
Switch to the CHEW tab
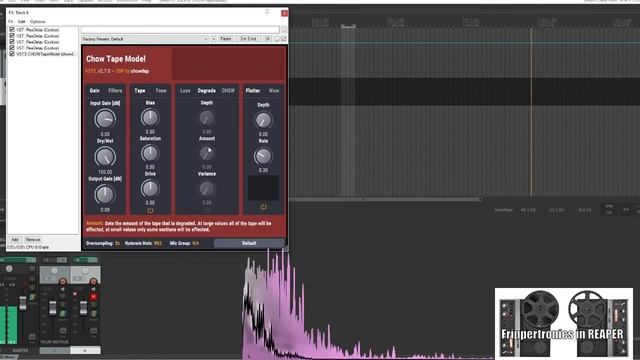click(228, 91)
